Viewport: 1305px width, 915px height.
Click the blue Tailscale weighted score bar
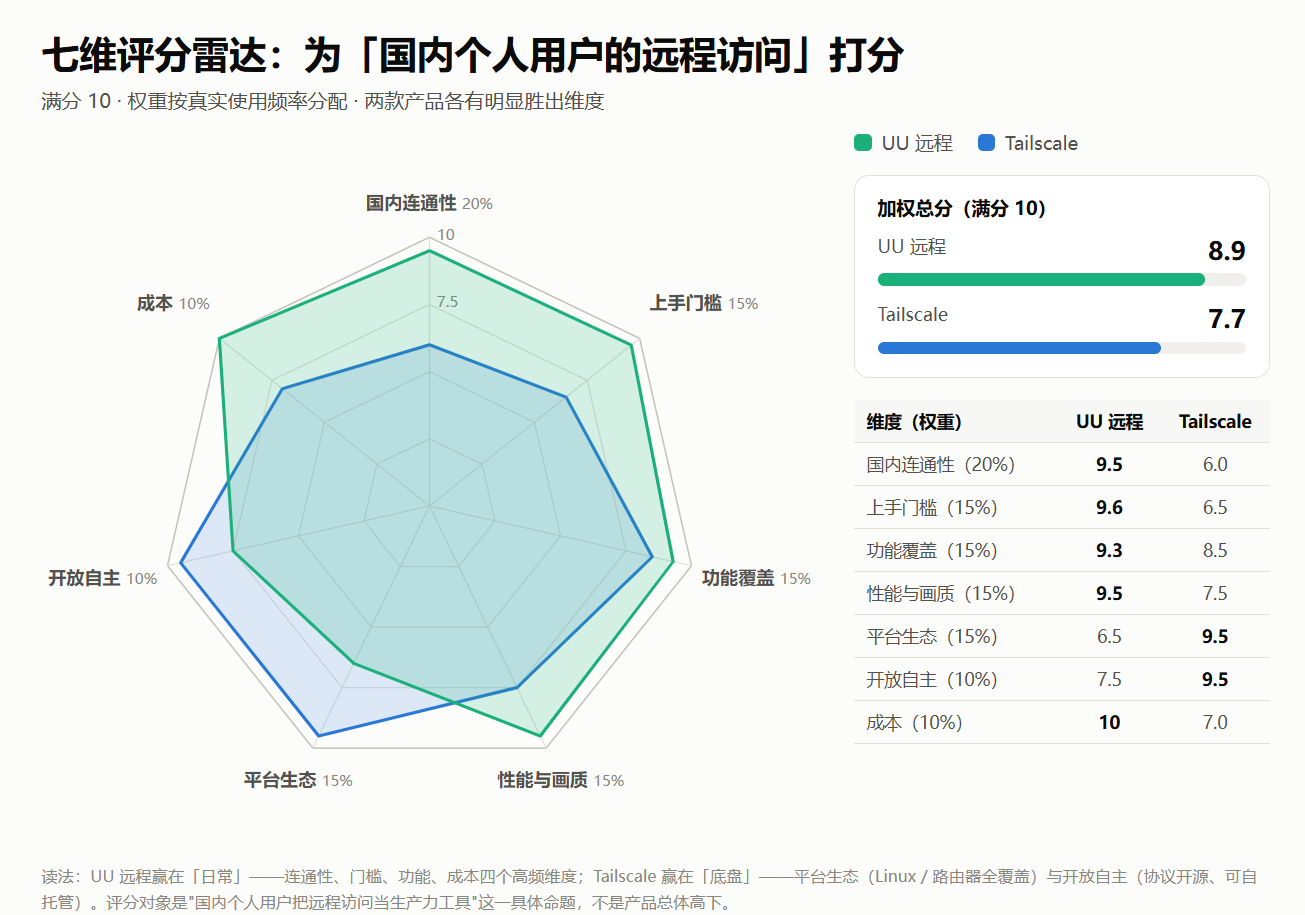1019,347
